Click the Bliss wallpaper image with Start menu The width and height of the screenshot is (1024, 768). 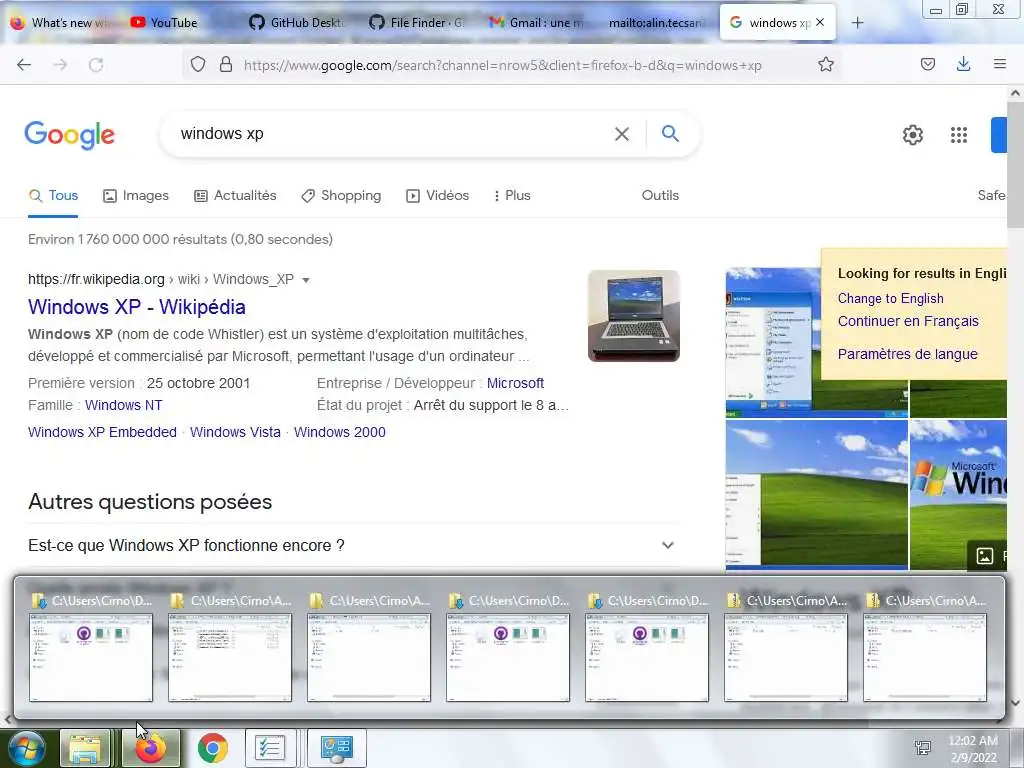pyautogui.click(x=773, y=343)
